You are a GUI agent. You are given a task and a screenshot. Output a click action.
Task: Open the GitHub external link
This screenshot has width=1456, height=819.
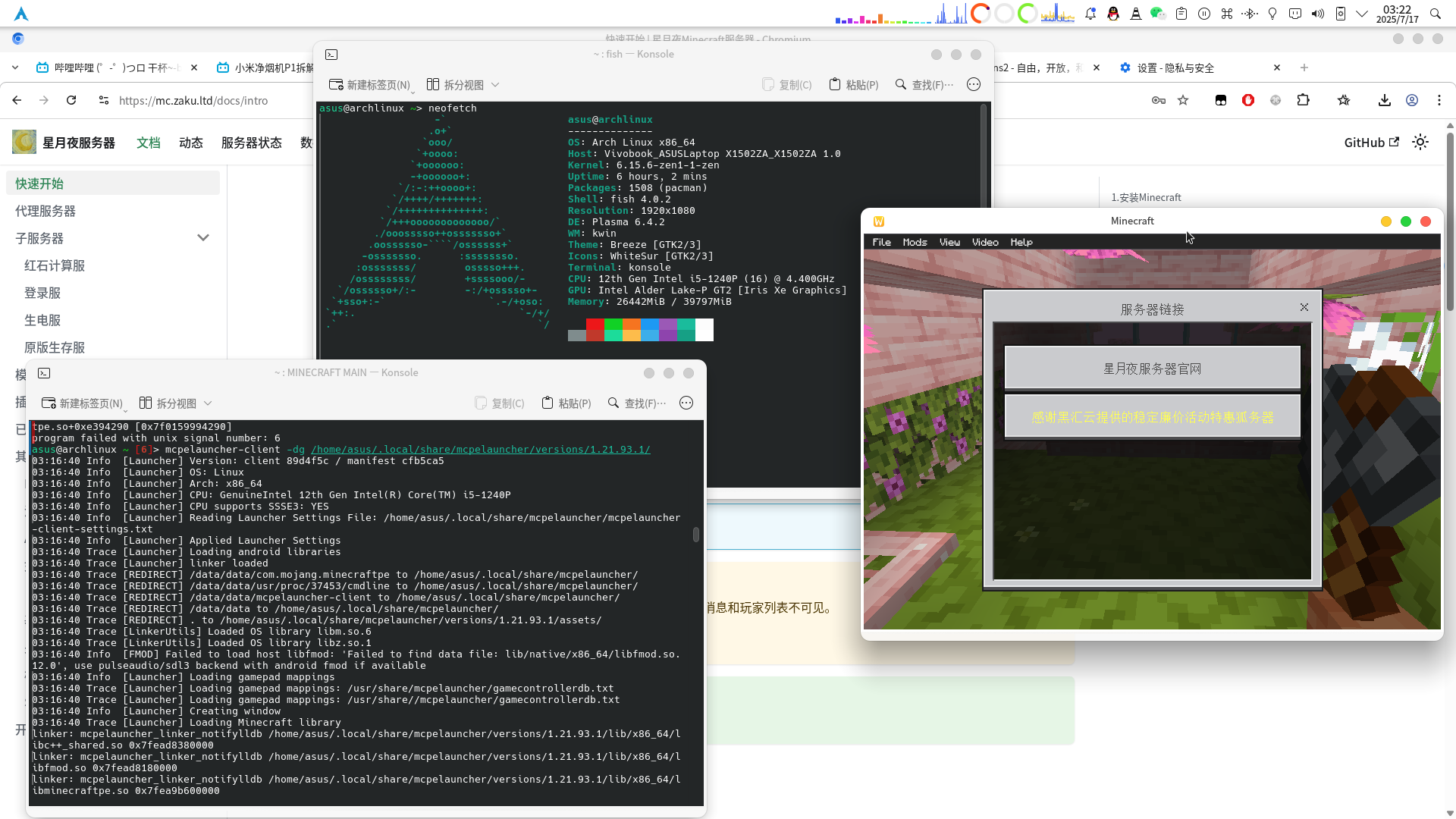pos(1371,143)
